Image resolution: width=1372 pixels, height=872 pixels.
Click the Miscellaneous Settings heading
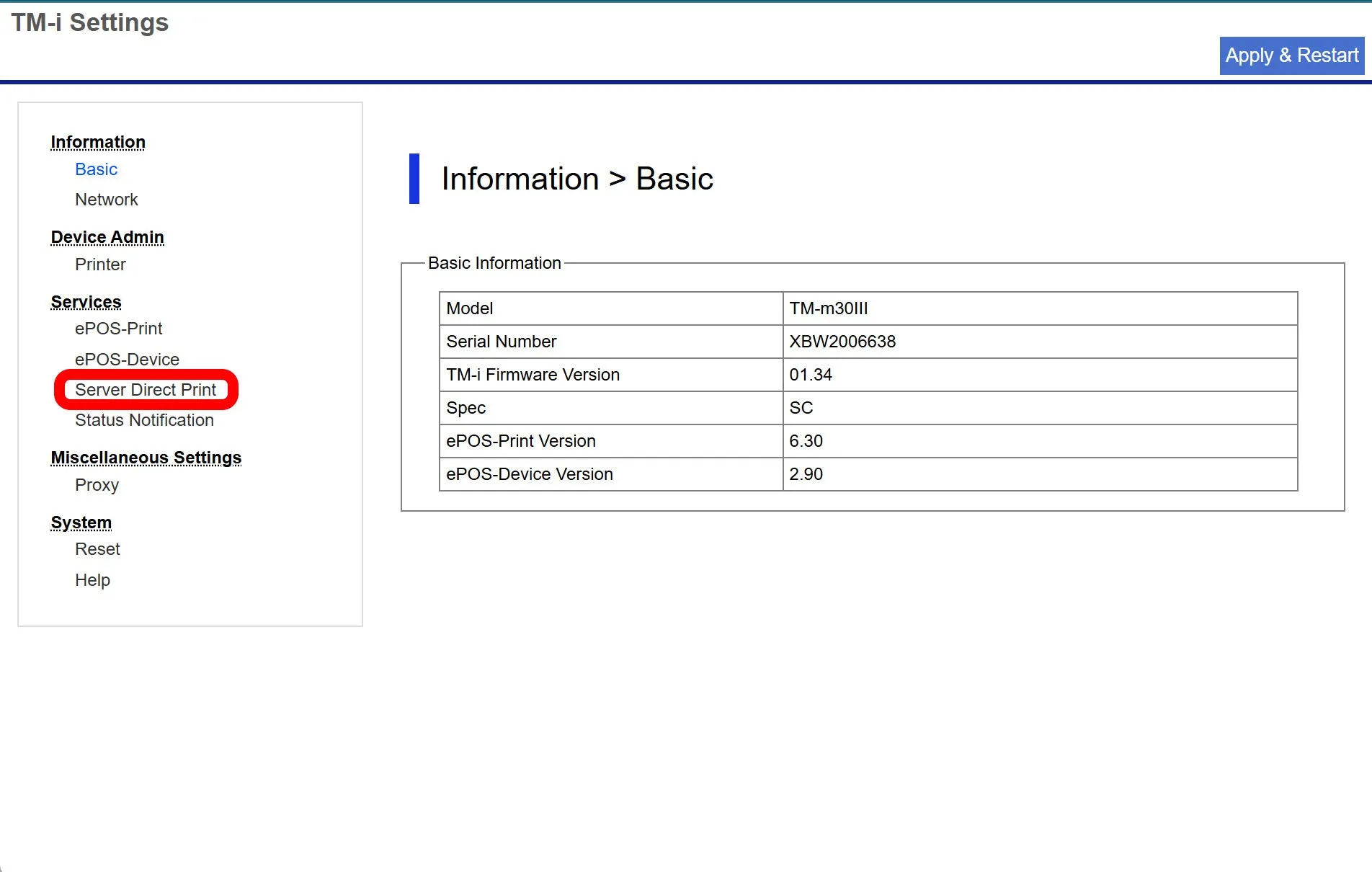point(146,458)
